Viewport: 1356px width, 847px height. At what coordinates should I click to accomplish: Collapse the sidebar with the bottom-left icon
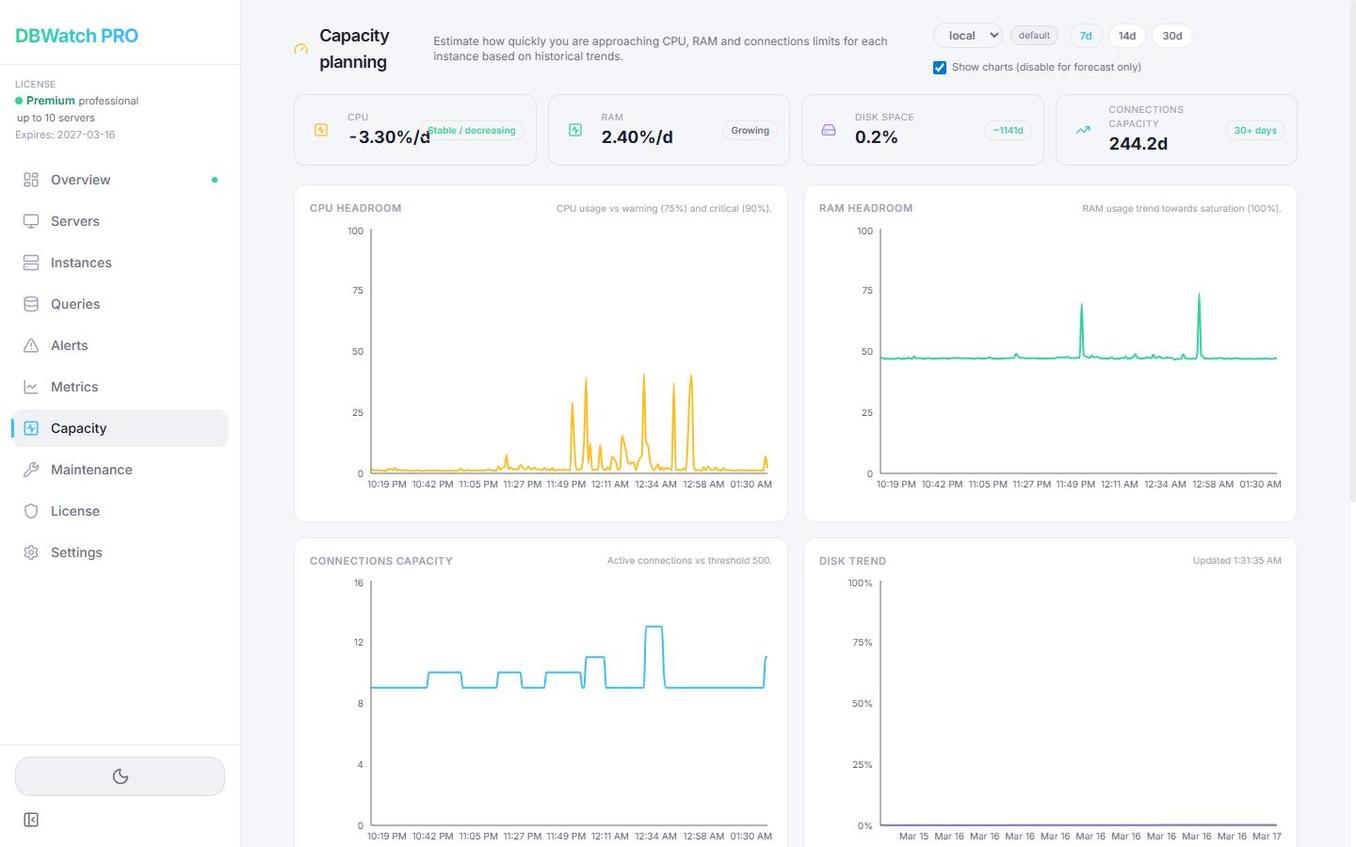31,819
